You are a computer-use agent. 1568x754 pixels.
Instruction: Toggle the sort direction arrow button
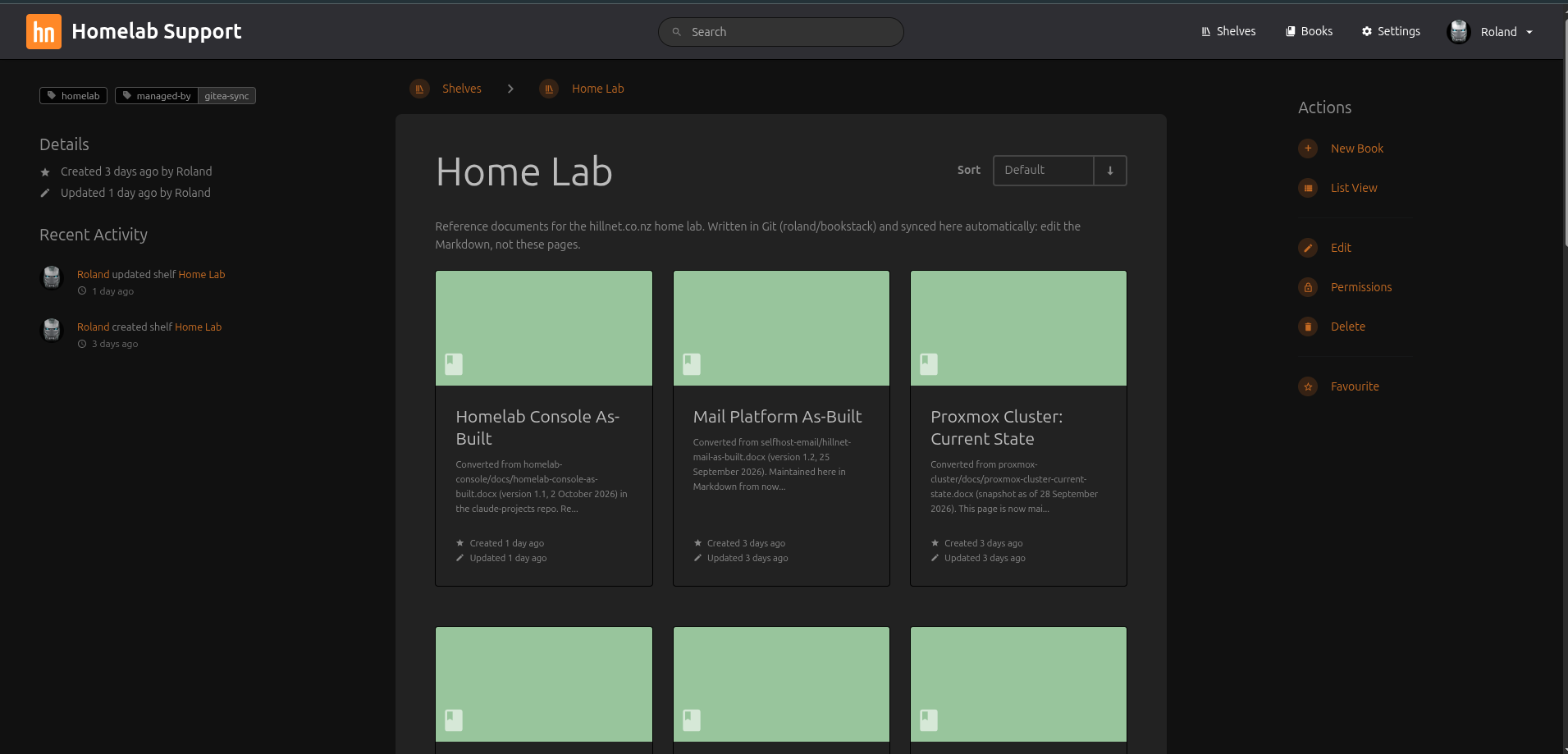(x=1110, y=171)
